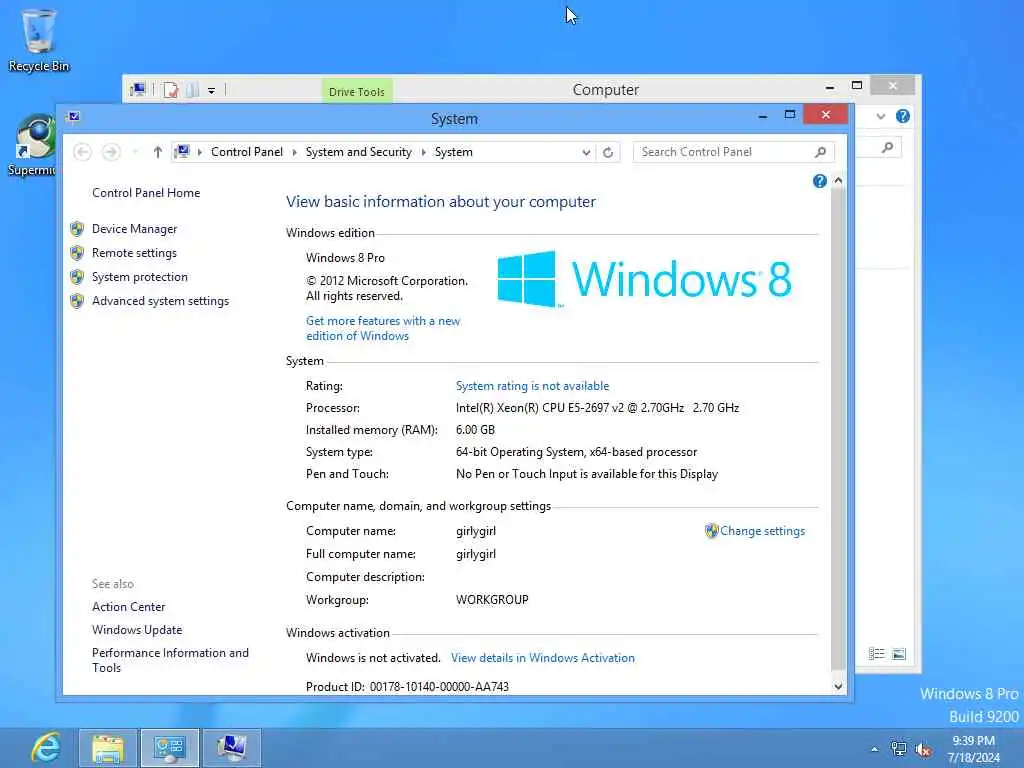Refresh the System page
The height and width of the screenshot is (768, 1024).
tap(608, 152)
